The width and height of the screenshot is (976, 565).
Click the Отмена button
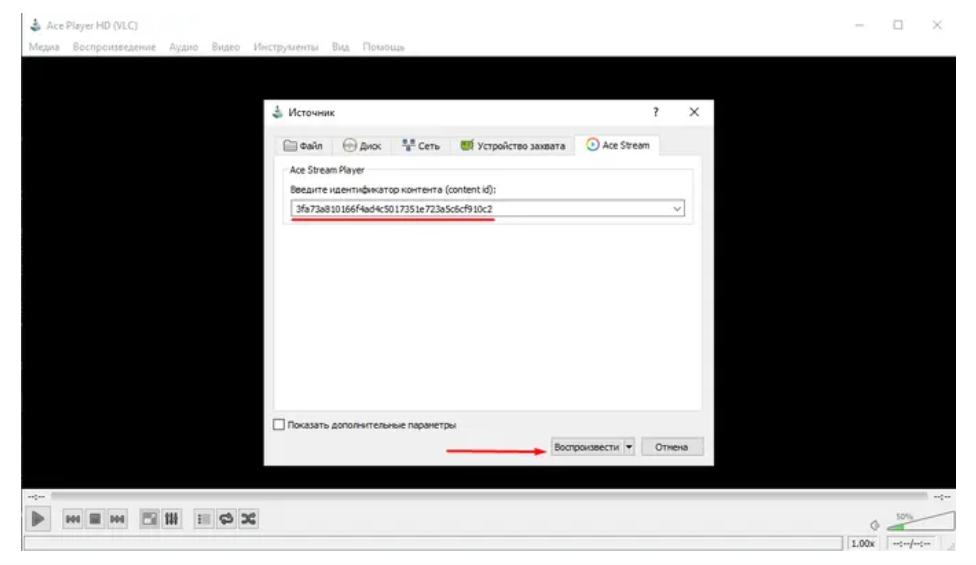coord(672,447)
